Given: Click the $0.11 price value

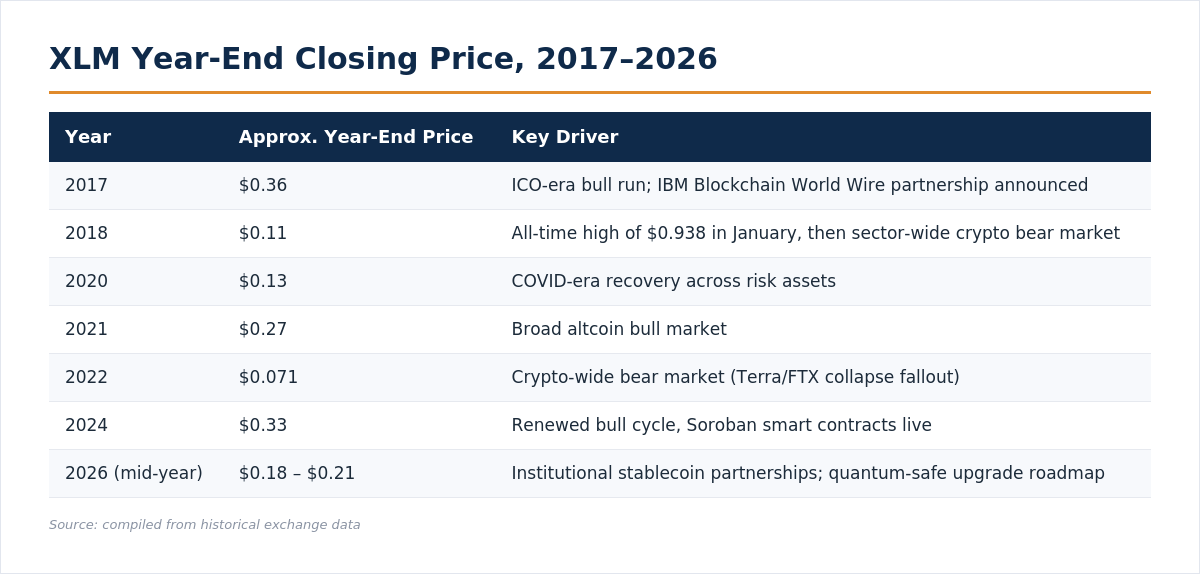Looking at the screenshot, I should click(x=263, y=233).
